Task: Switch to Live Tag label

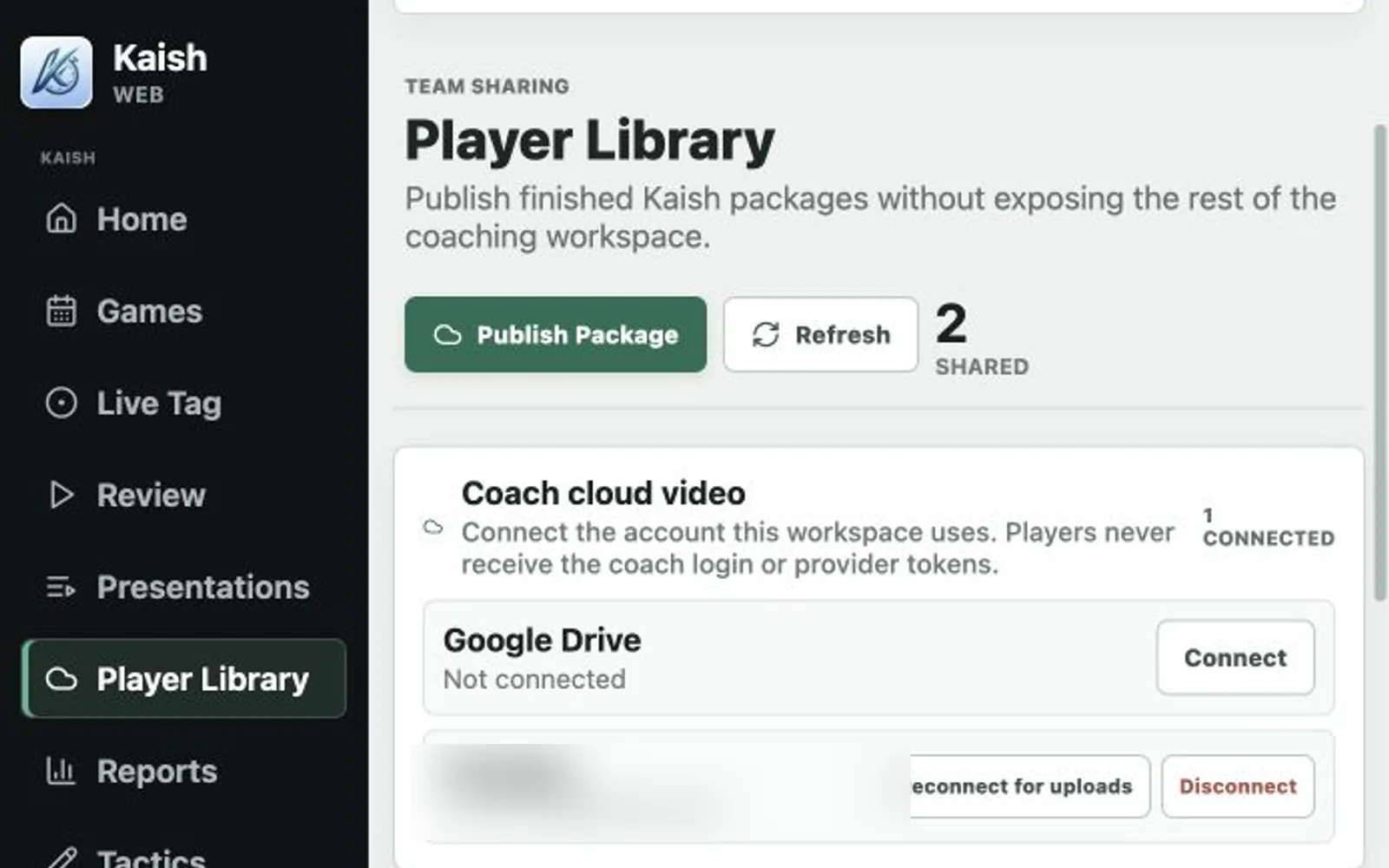Action: [159, 404]
